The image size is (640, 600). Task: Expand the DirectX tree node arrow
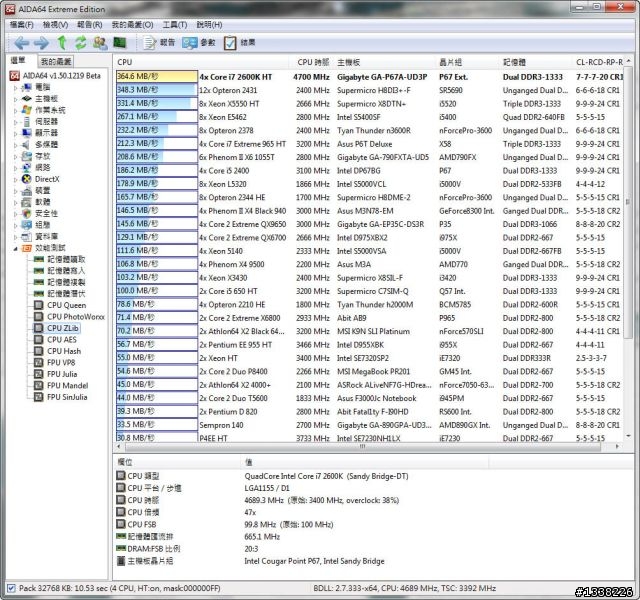pos(16,179)
